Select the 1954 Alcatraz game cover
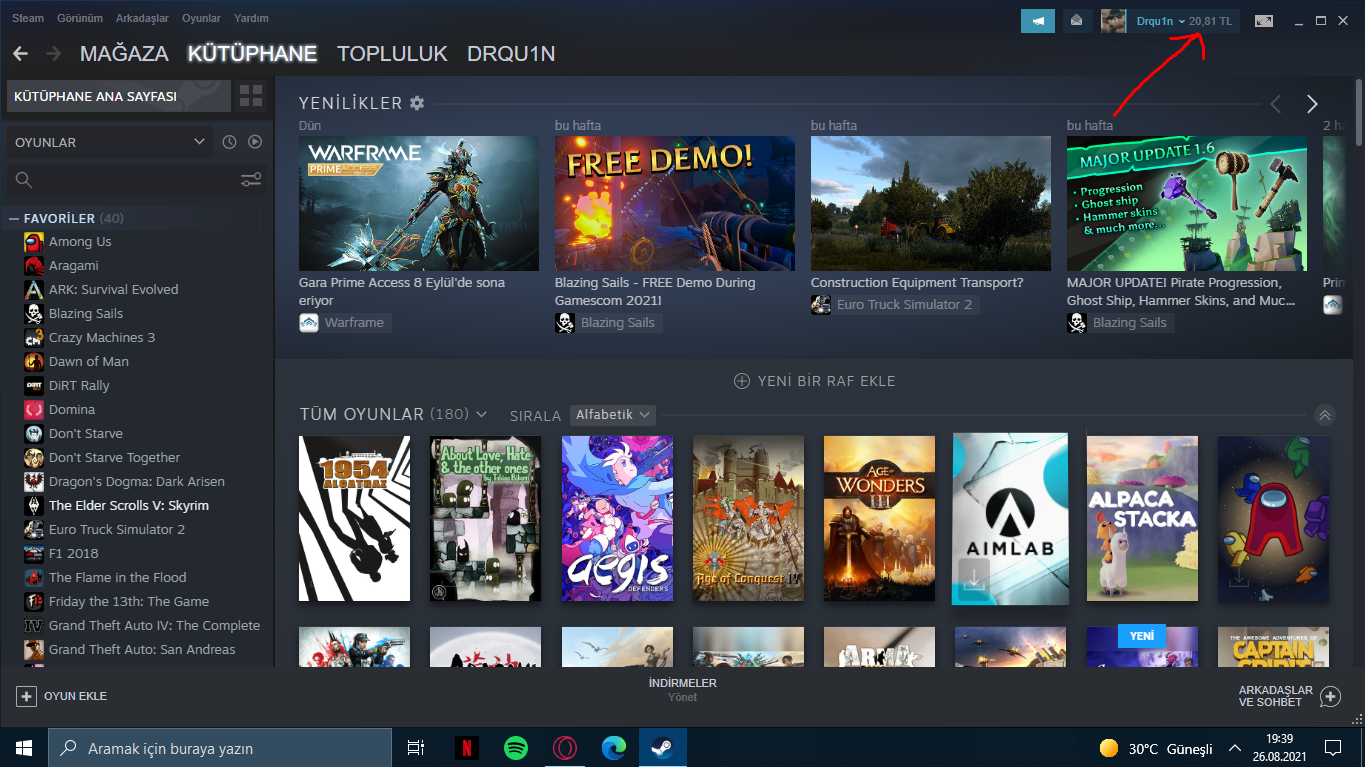 click(354, 518)
